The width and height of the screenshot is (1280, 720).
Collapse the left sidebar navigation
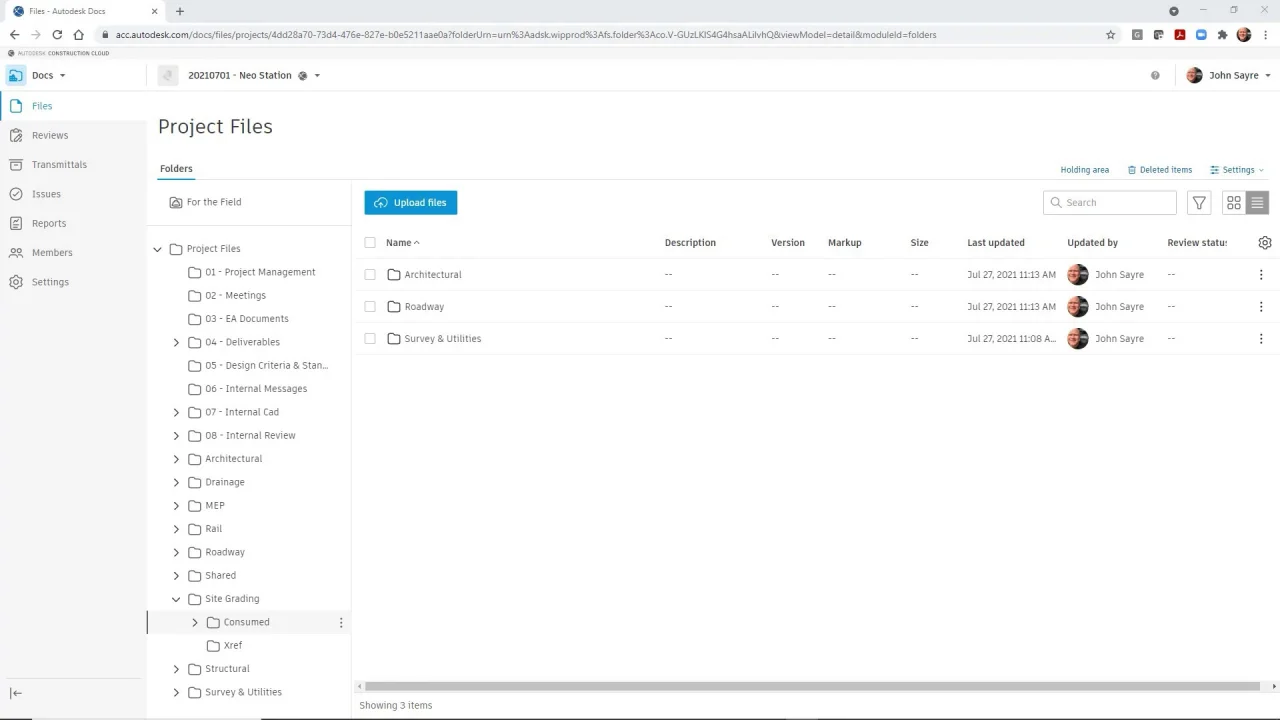pos(16,693)
